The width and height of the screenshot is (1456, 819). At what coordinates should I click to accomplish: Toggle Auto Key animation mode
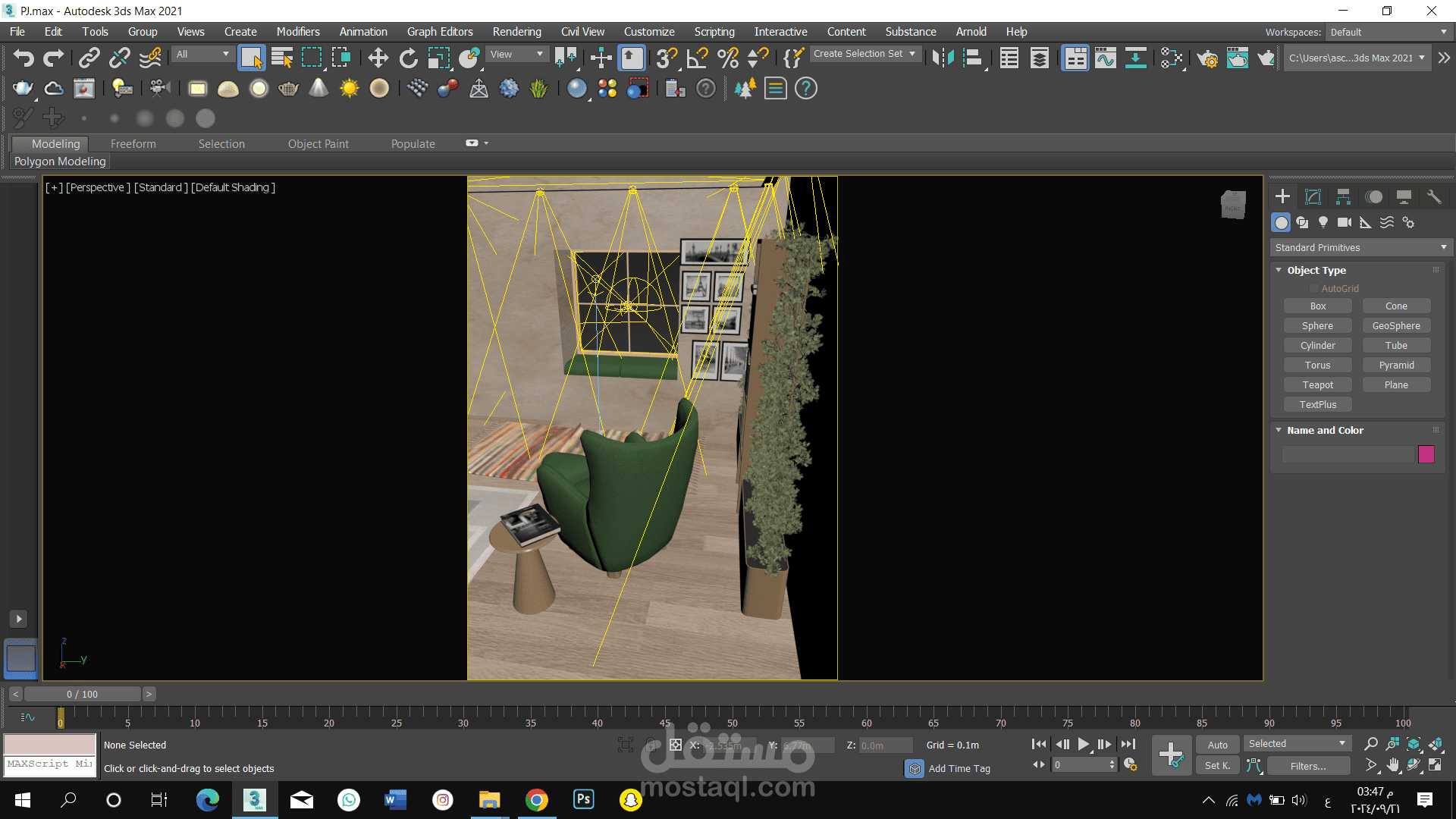[x=1217, y=745]
